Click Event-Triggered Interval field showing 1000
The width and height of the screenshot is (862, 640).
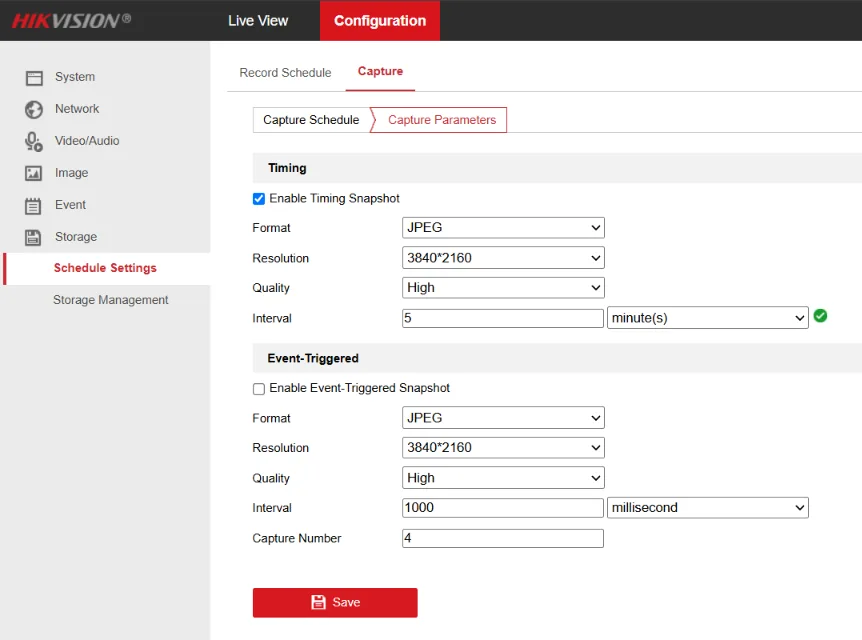502,507
